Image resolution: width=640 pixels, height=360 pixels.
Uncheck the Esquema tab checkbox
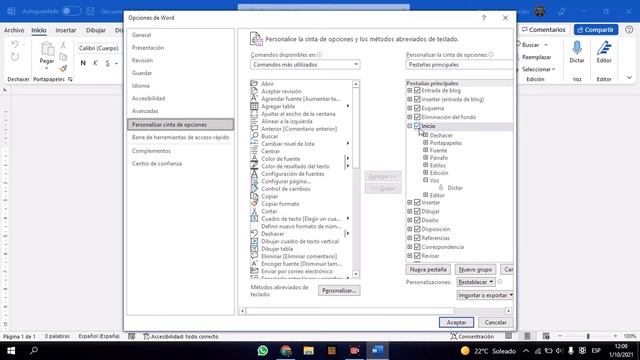click(417, 108)
